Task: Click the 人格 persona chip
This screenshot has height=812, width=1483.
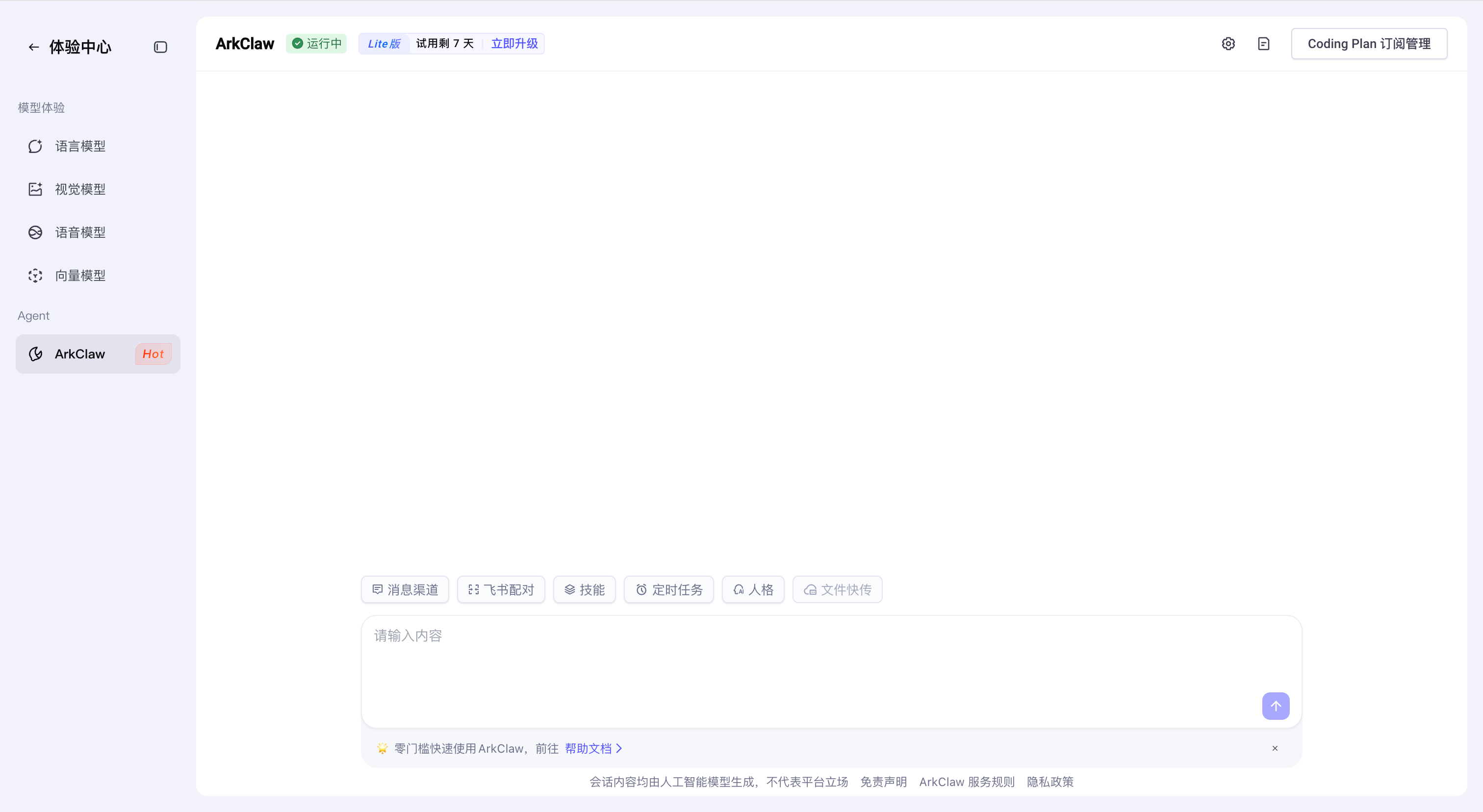Action: click(753, 589)
